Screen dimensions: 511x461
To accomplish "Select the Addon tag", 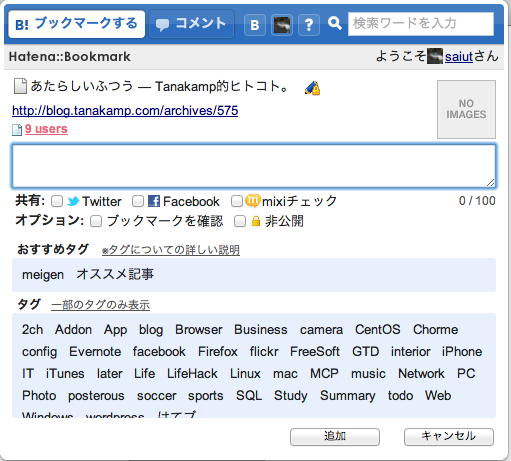I will 73,330.
